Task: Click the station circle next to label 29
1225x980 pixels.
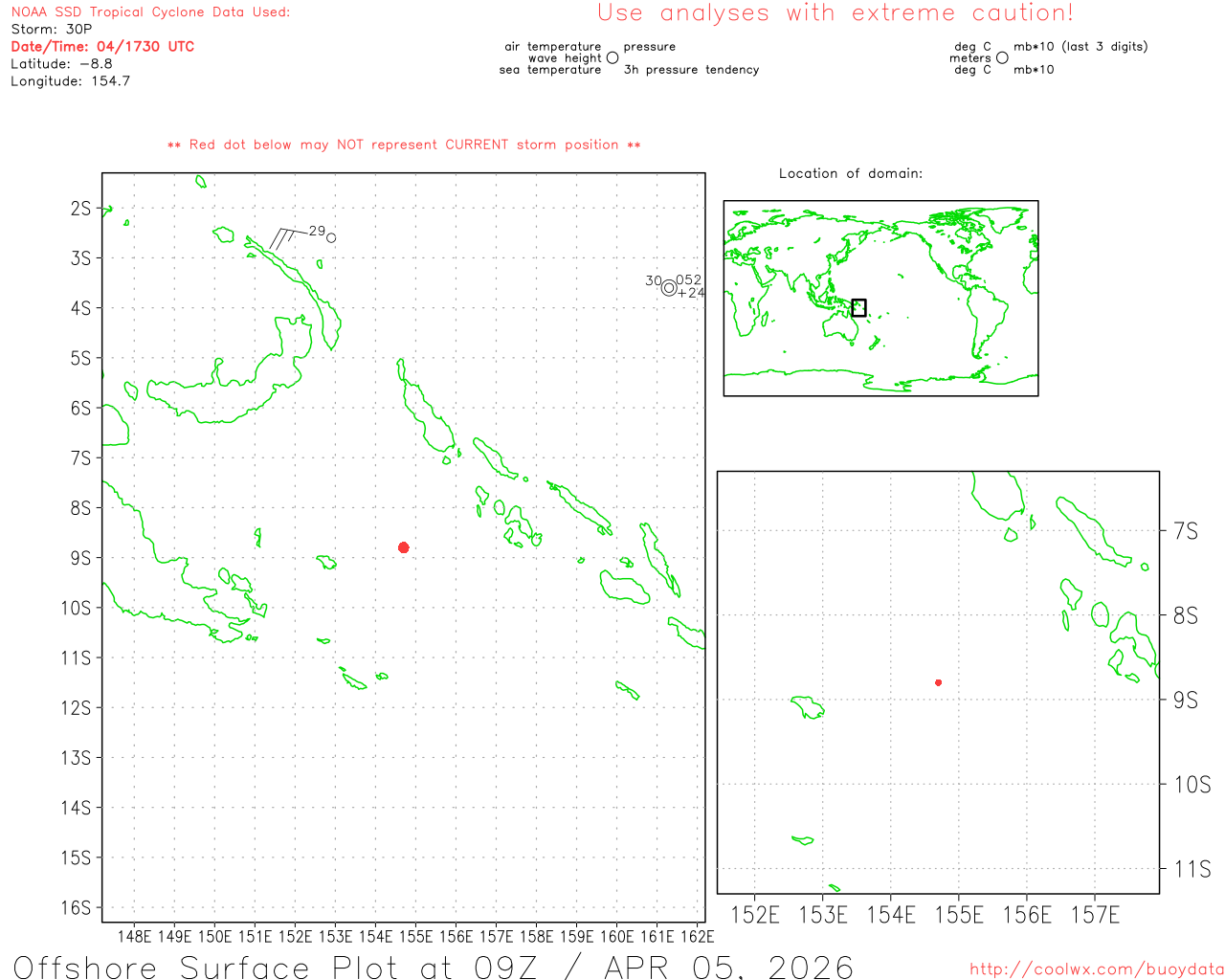Action: [x=331, y=238]
